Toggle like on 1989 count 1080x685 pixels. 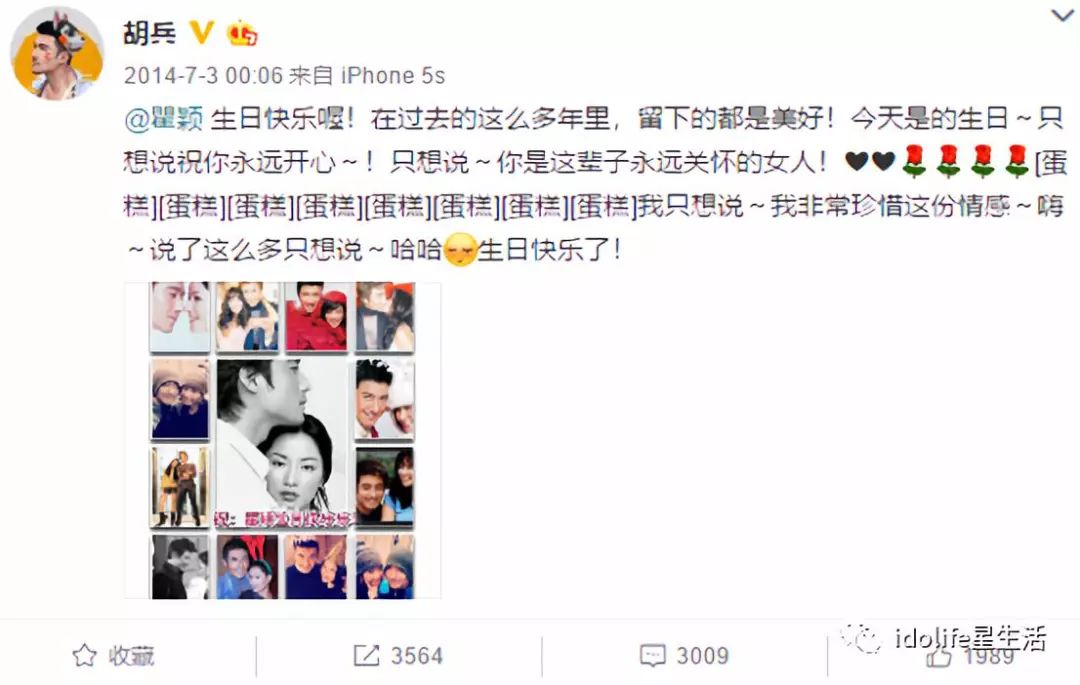[989, 657]
